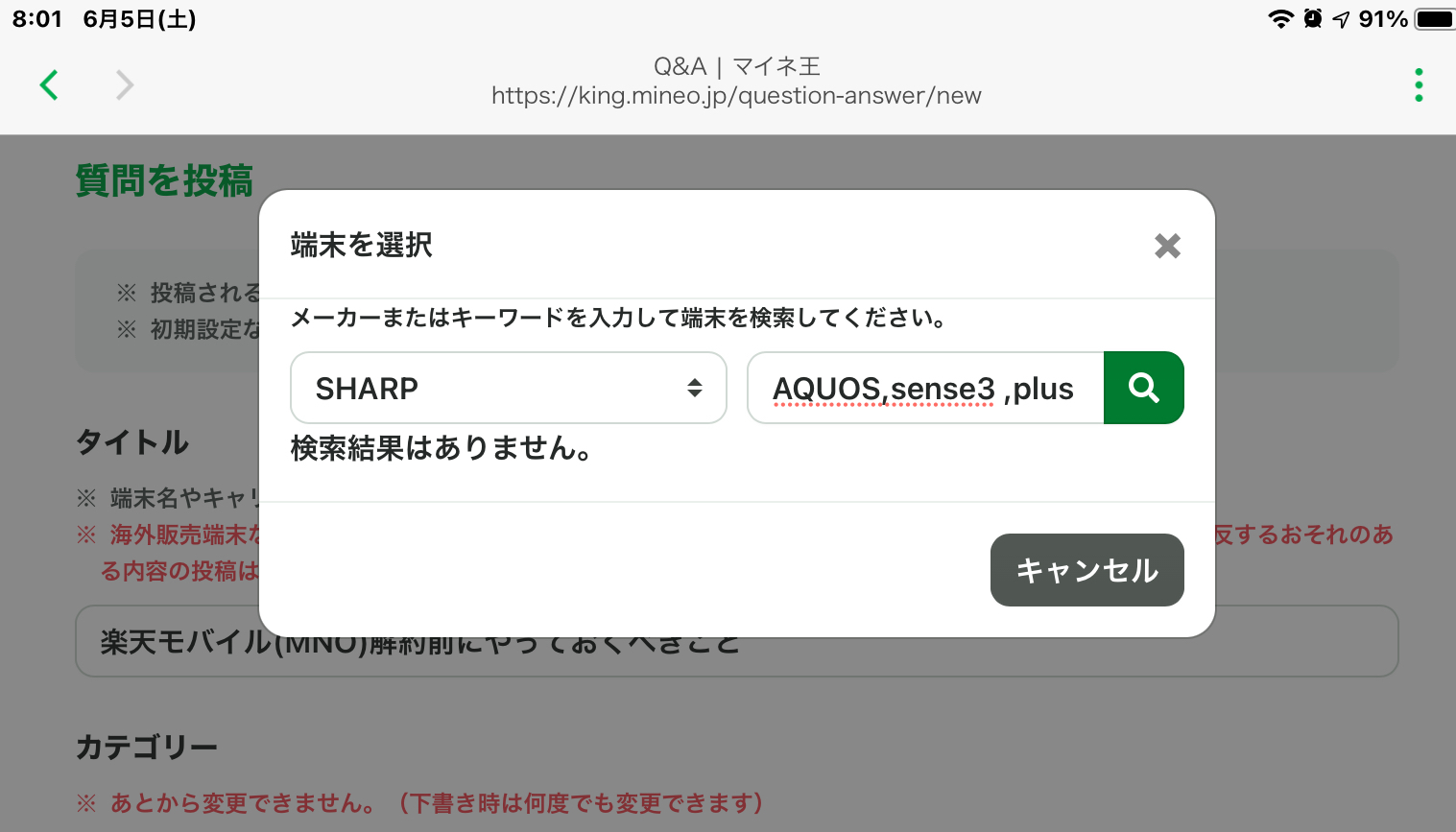Tap the alarm clock status icon

point(1312,19)
